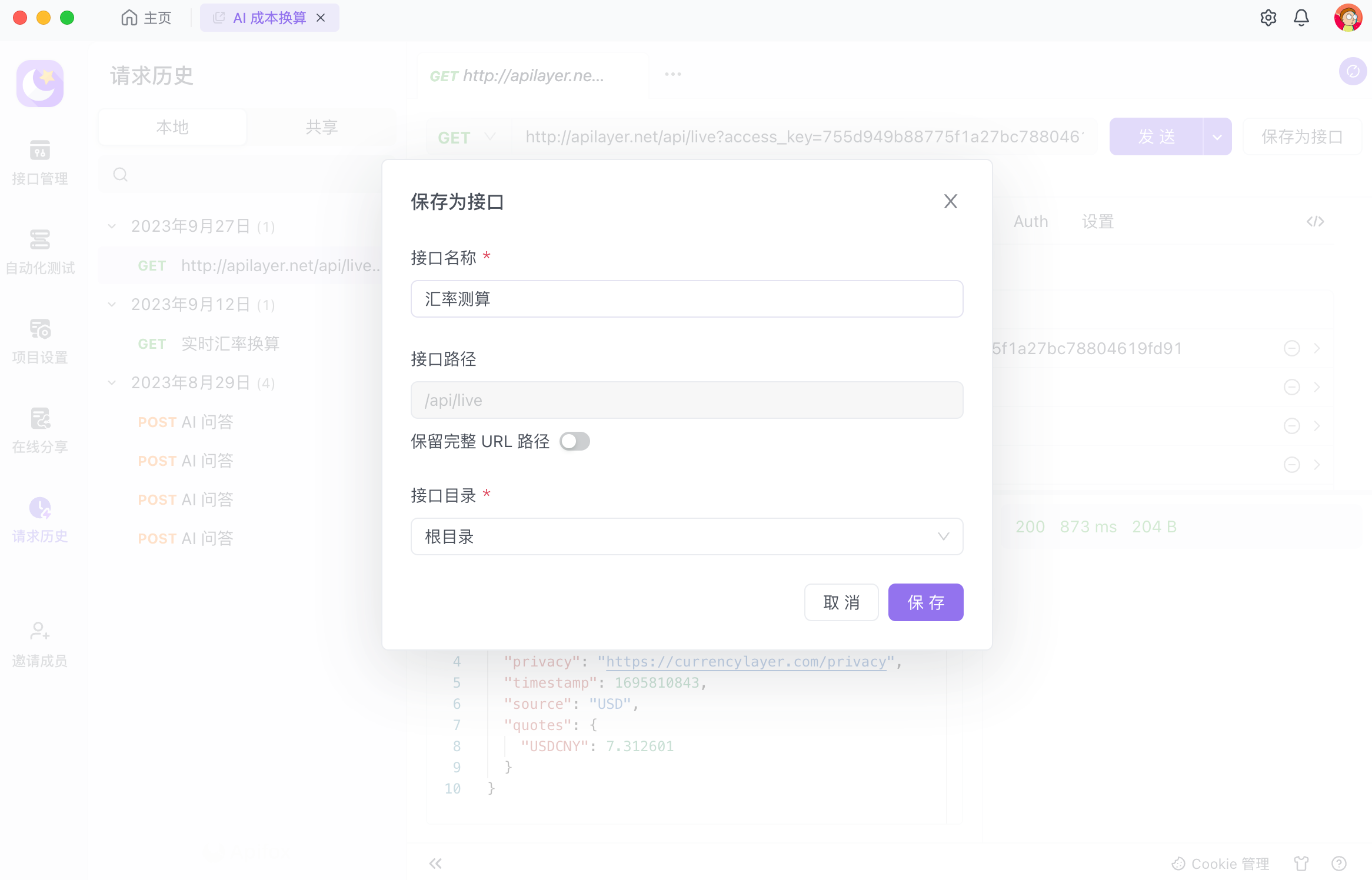This screenshot has width=1372, height=880.
Task: Close the 保存为接口 dialog
Action: pyautogui.click(x=950, y=202)
